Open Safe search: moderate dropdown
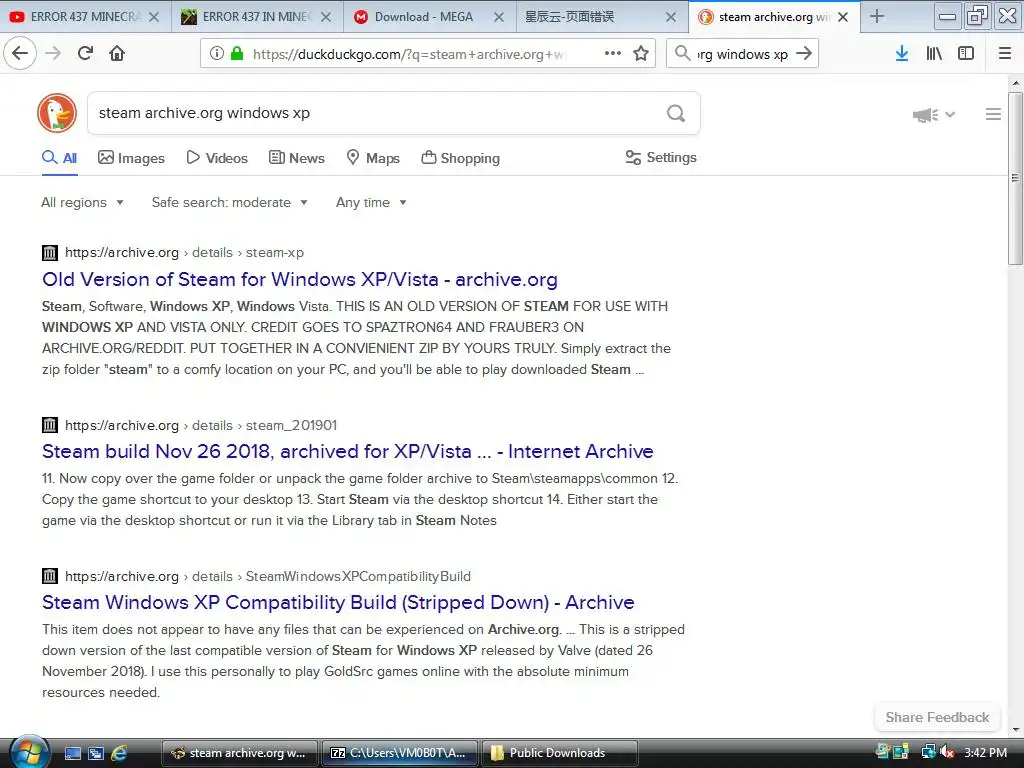This screenshot has width=1024, height=768. tap(229, 202)
